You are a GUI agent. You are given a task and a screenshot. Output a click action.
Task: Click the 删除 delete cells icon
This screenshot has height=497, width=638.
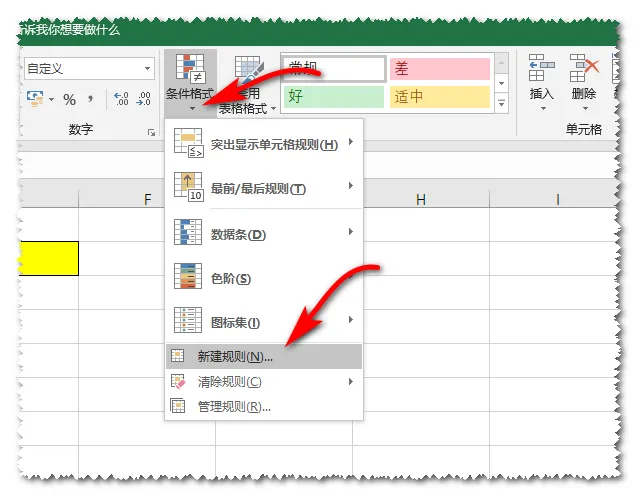click(x=584, y=68)
